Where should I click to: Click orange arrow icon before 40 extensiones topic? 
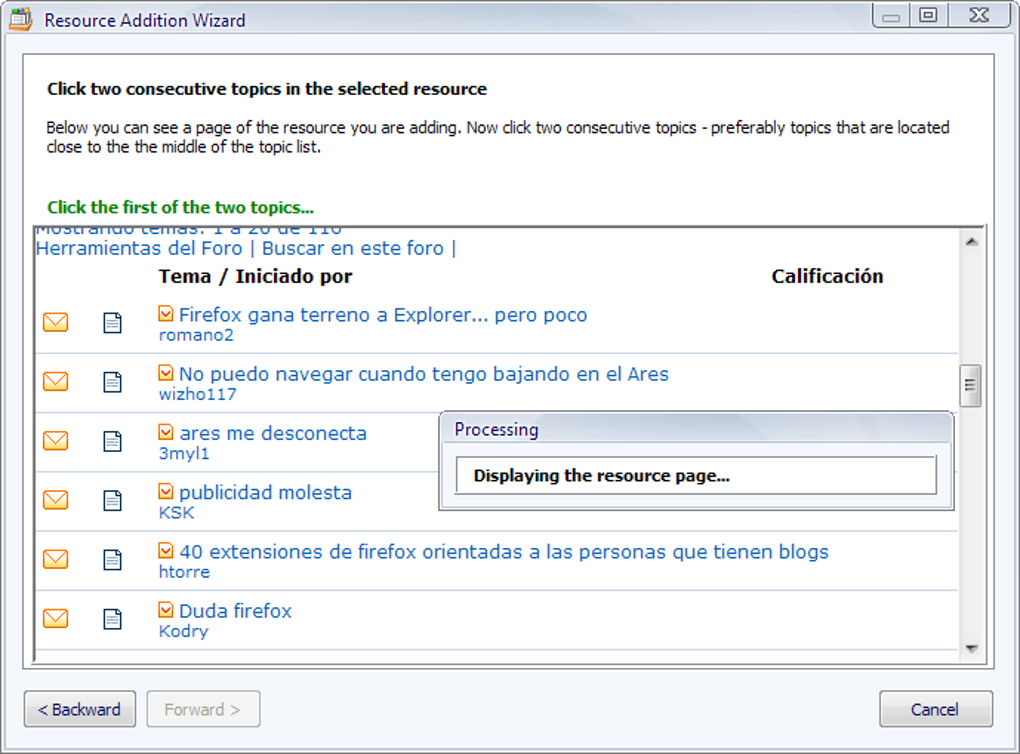[166, 550]
